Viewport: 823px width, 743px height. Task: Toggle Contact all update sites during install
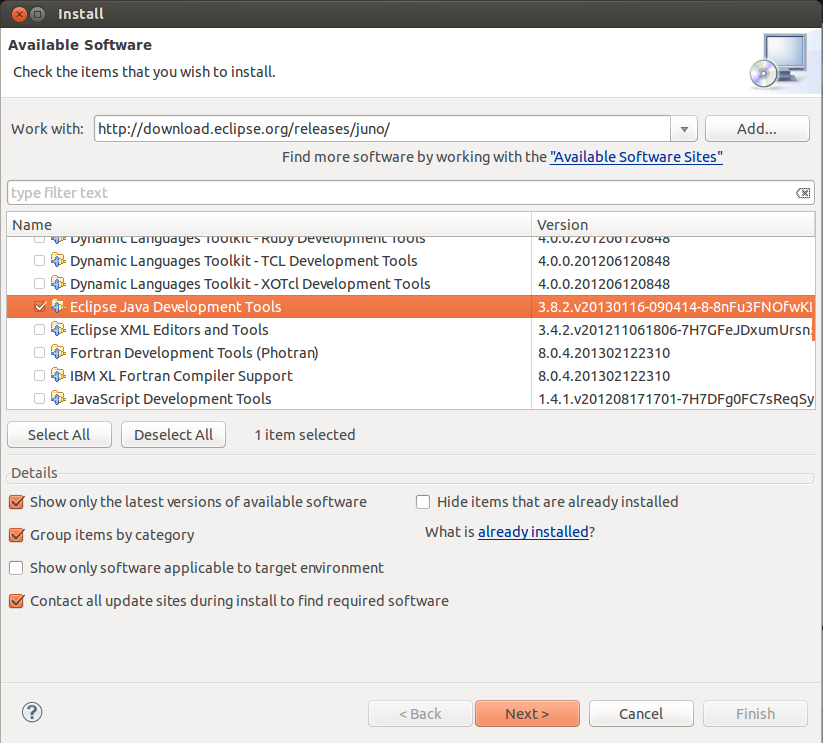tap(16, 601)
